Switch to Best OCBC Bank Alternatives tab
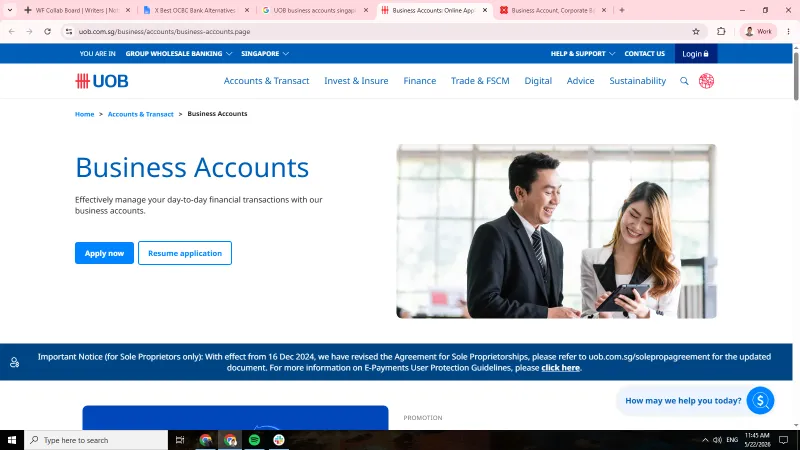 [x=194, y=10]
